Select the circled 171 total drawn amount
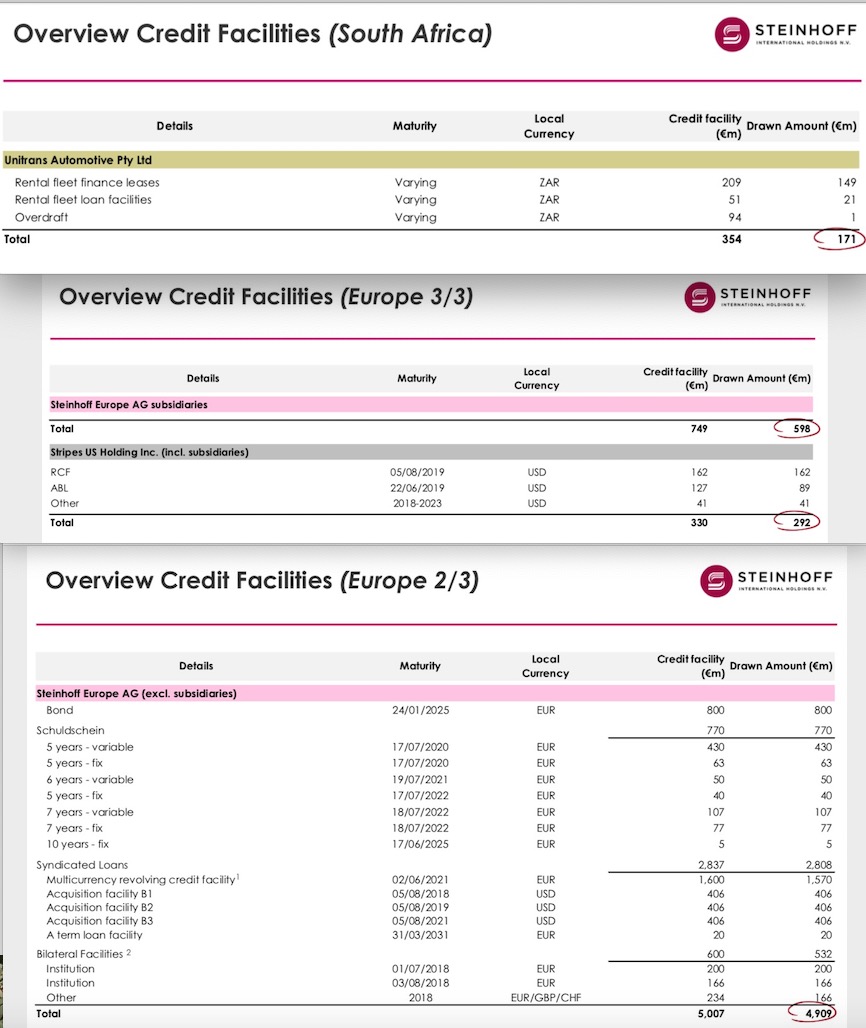The height and width of the screenshot is (1028, 866). pos(843,239)
